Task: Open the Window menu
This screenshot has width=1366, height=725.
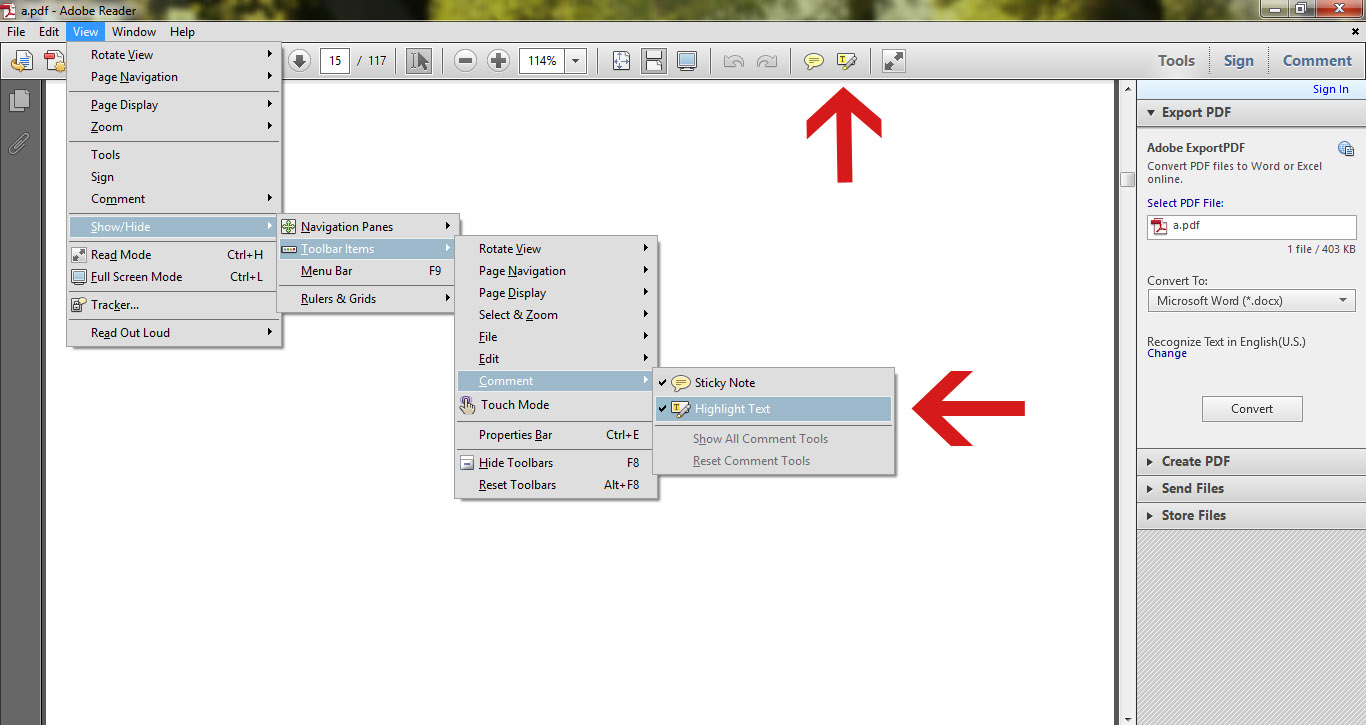Action: pos(133,31)
